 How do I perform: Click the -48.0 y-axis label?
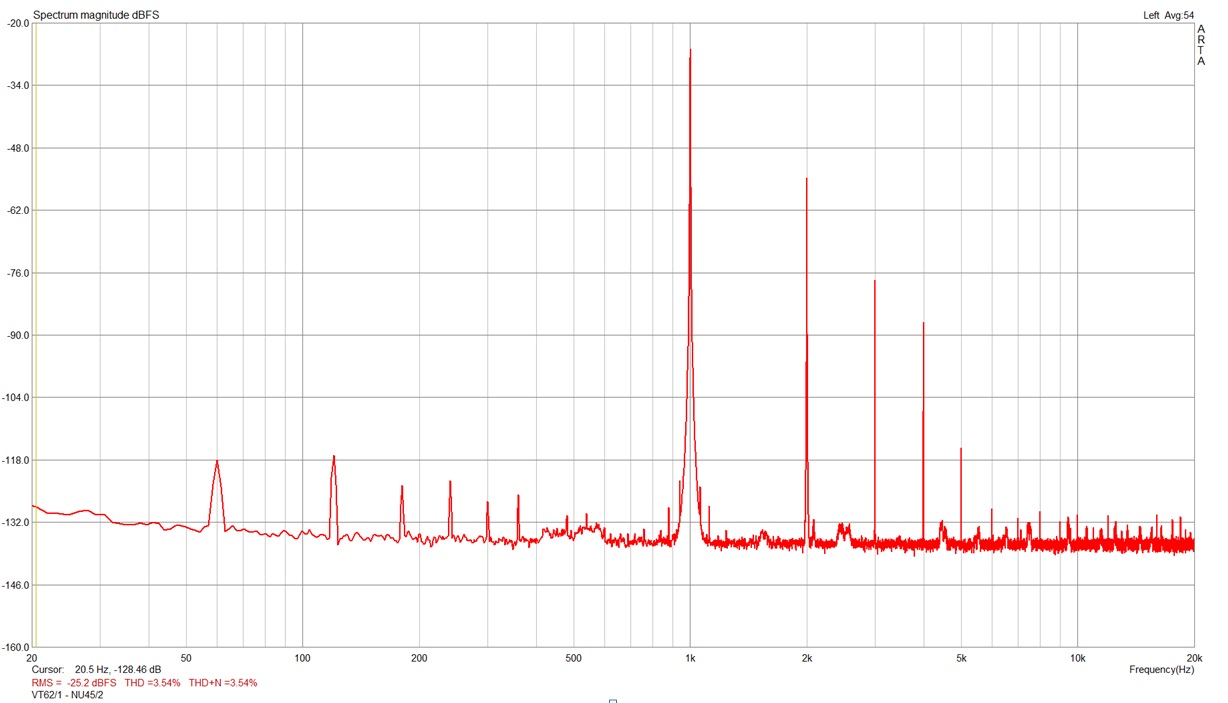click(18, 148)
